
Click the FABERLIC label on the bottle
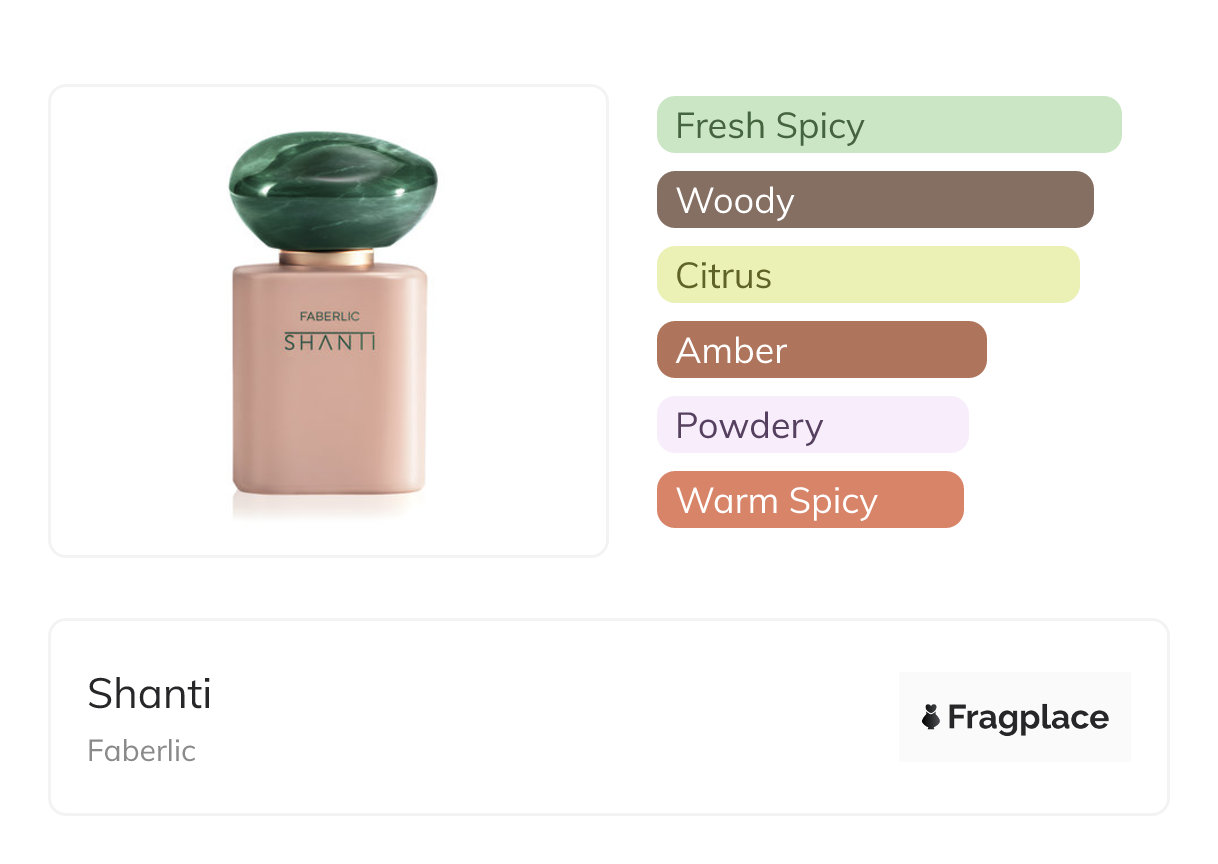(x=329, y=317)
